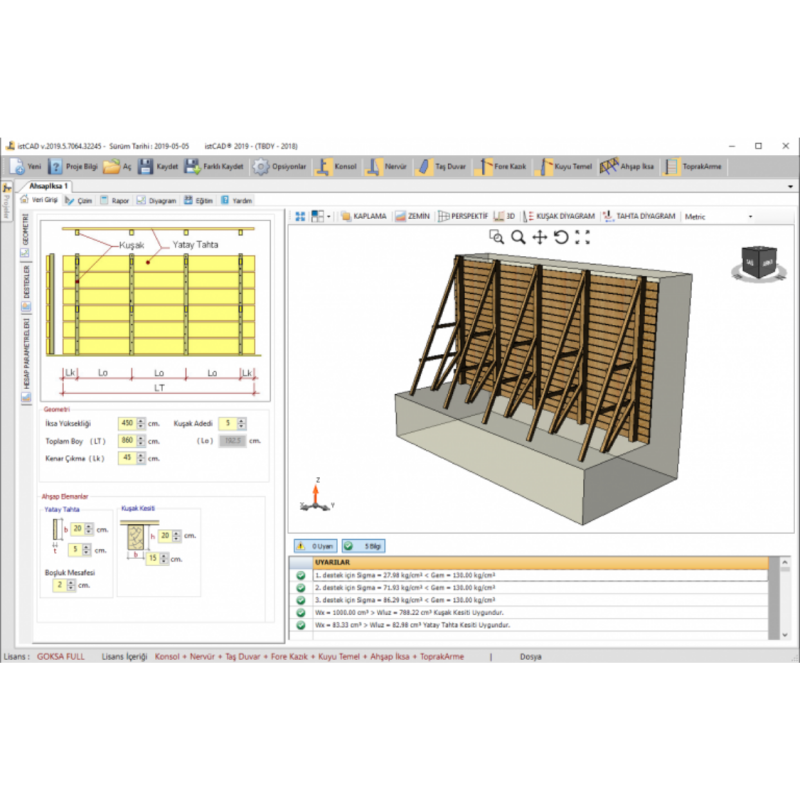Click the Toplam Boy (LT) field
This screenshot has width=800, height=800.
[x=127, y=441]
